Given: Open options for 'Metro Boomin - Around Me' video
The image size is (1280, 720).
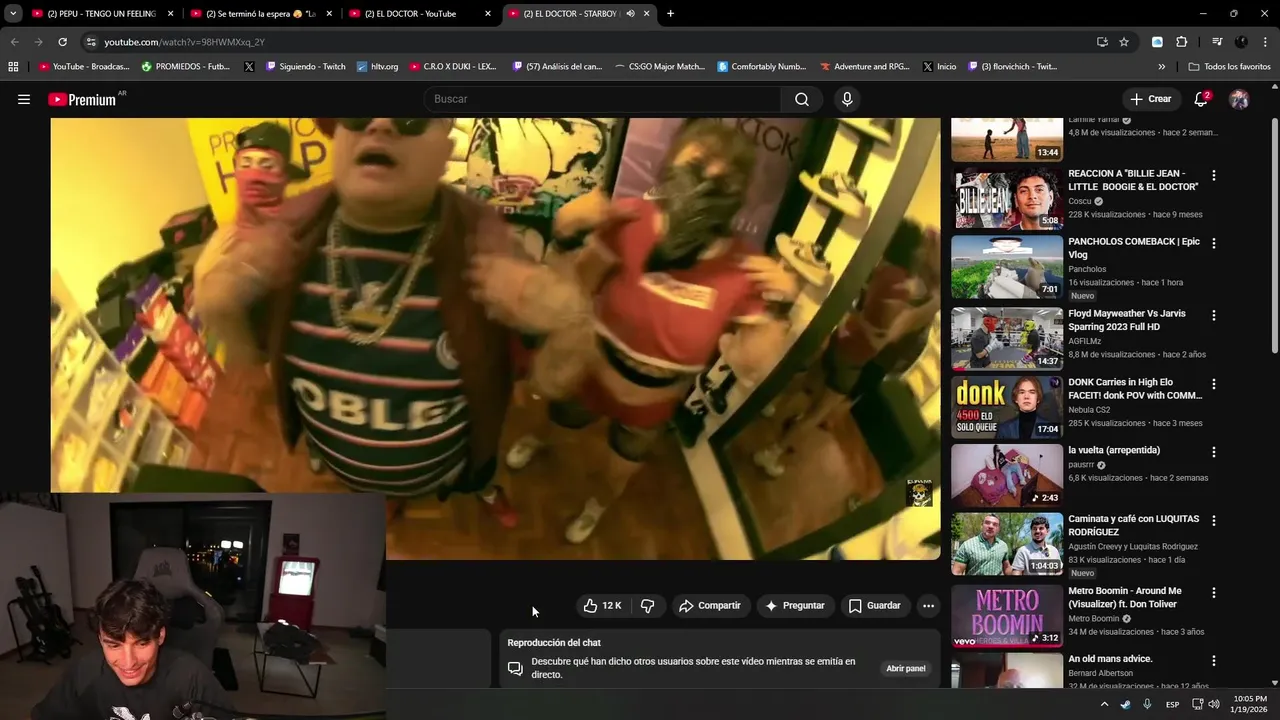Looking at the screenshot, I should [1214, 593].
